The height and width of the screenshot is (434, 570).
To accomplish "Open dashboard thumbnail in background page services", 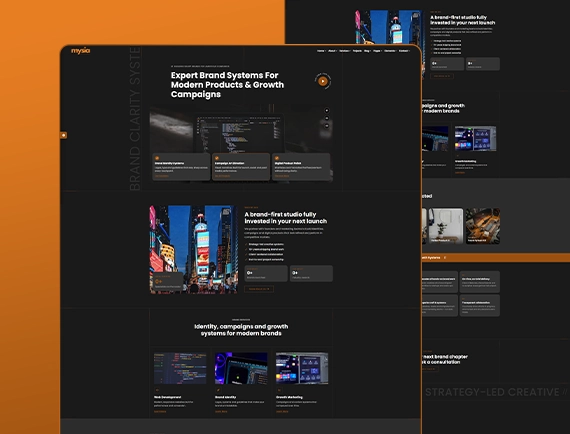I will pos(475,138).
